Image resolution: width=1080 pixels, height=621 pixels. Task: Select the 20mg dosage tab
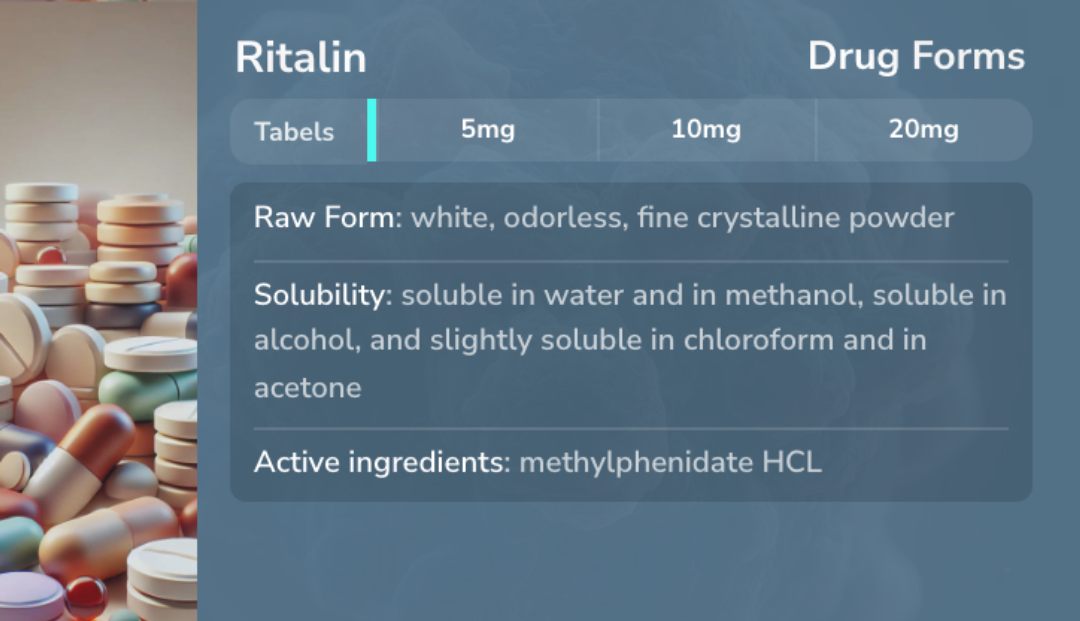click(x=924, y=129)
